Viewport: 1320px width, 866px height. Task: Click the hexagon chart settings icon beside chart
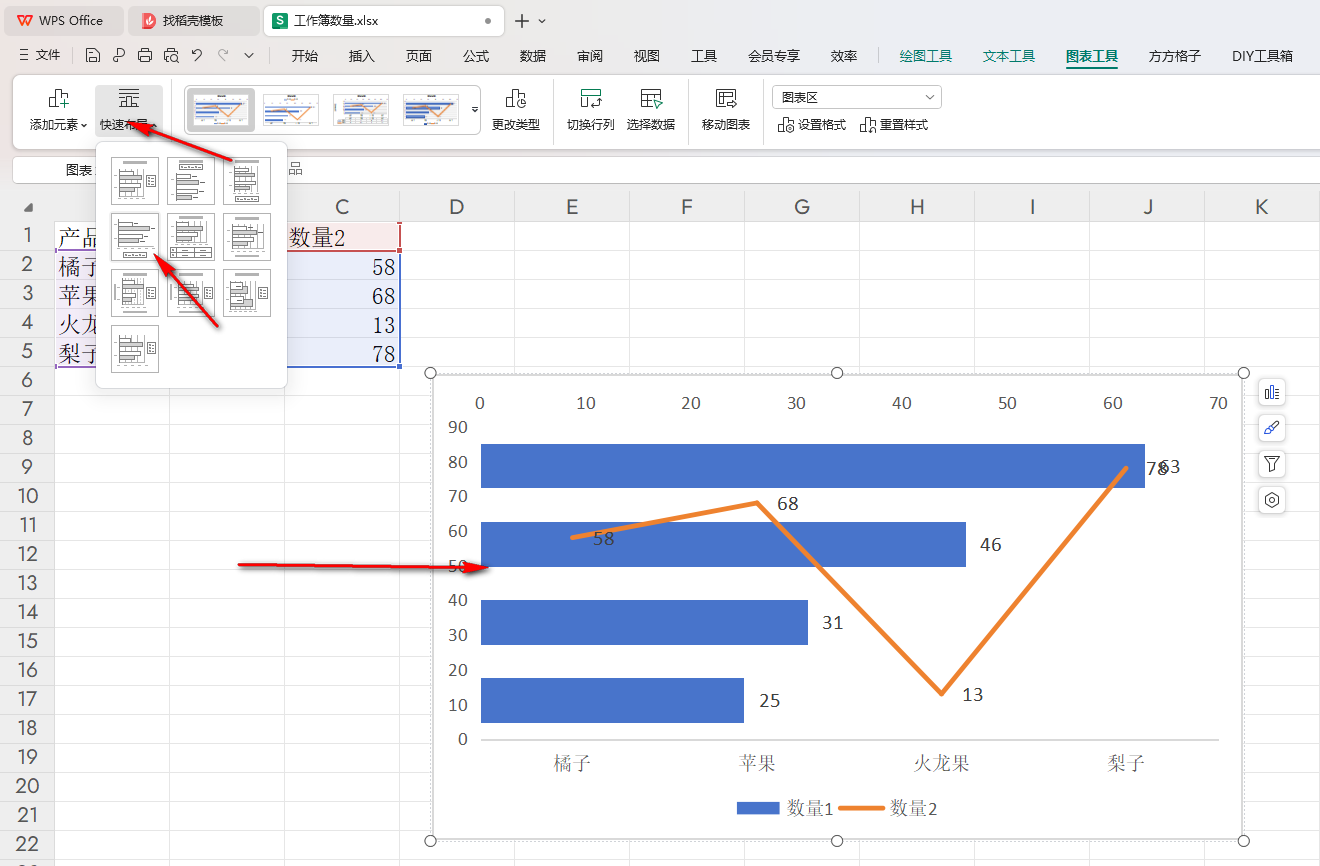tap(1272, 500)
